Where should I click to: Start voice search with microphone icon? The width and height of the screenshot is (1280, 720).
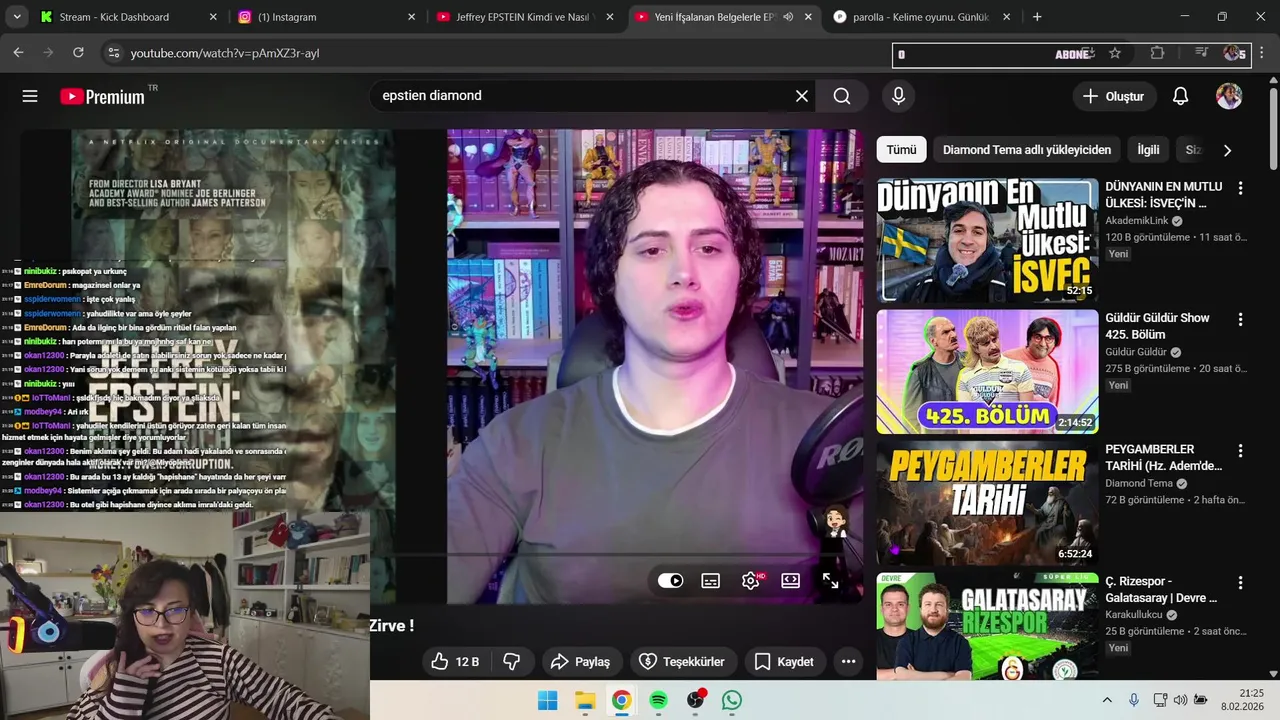tap(898, 96)
